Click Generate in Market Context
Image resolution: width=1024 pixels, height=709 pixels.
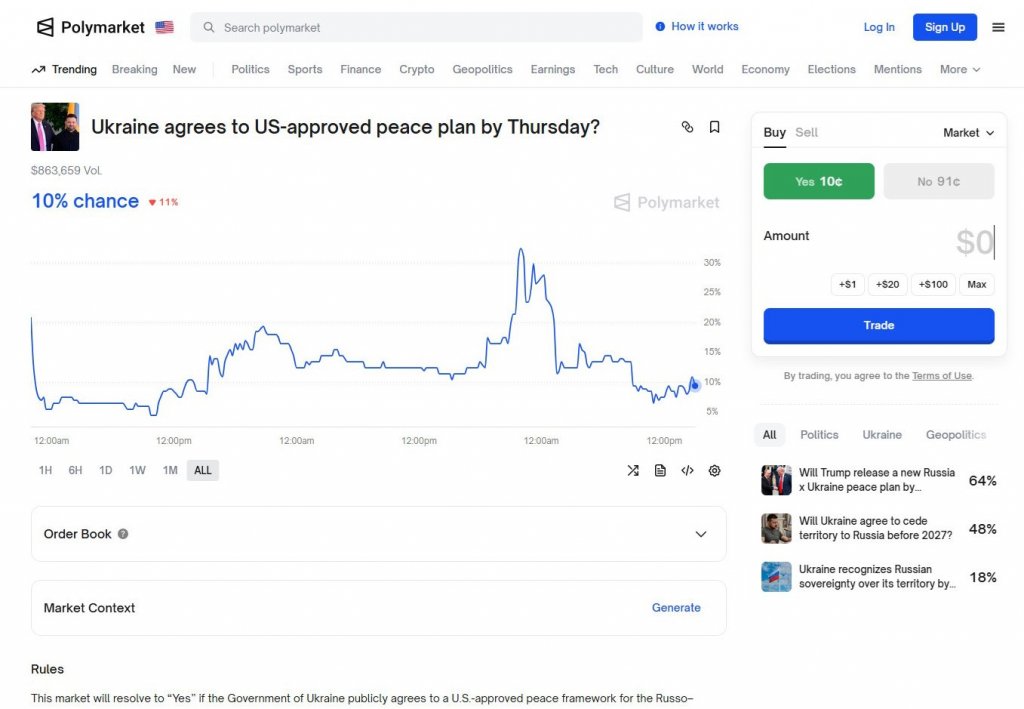[676, 607]
